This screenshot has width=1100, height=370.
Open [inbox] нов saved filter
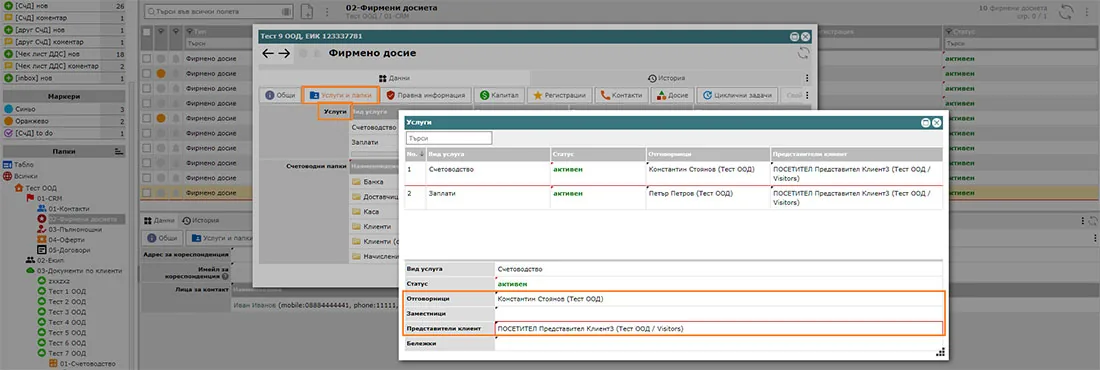[65, 78]
